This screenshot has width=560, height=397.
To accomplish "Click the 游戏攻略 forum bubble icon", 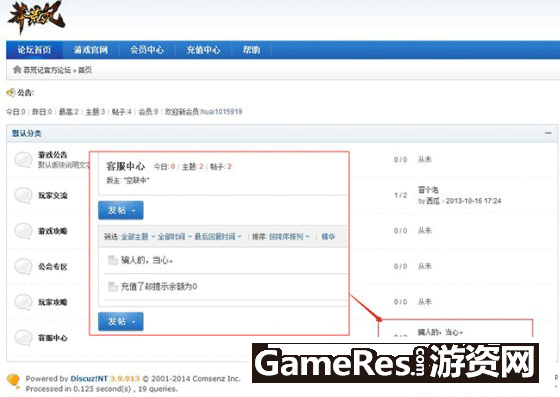I will [x=24, y=231].
